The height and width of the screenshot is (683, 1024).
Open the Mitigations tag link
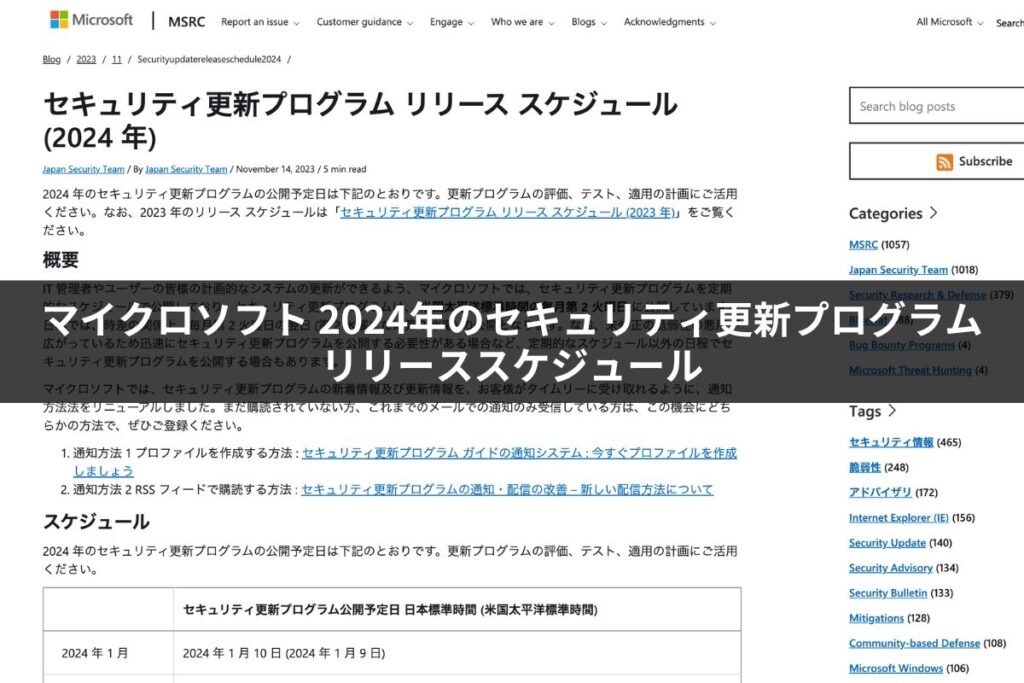[x=876, y=618]
